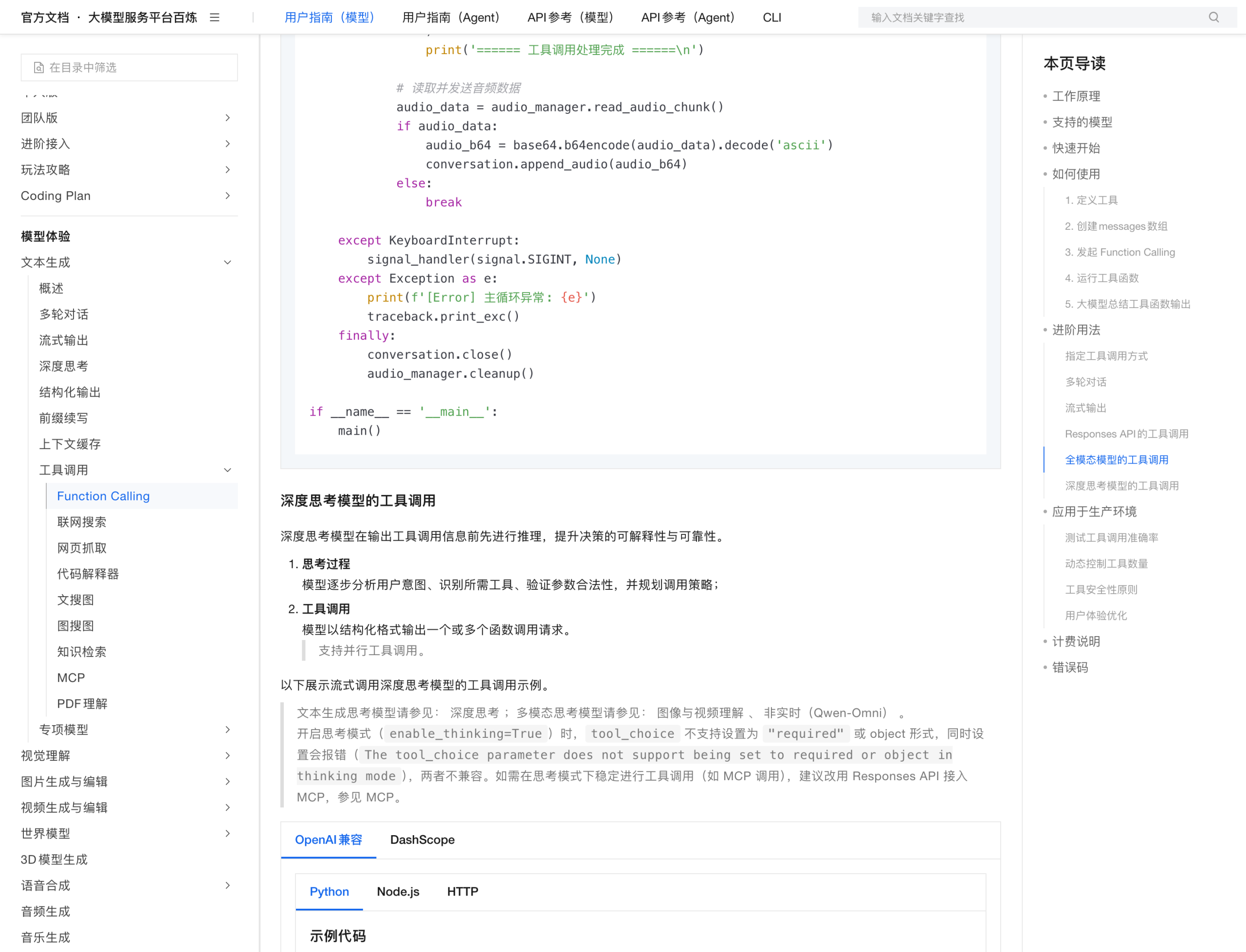
Task: Jump to 错误码 in page guide
Action: (x=1070, y=668)
